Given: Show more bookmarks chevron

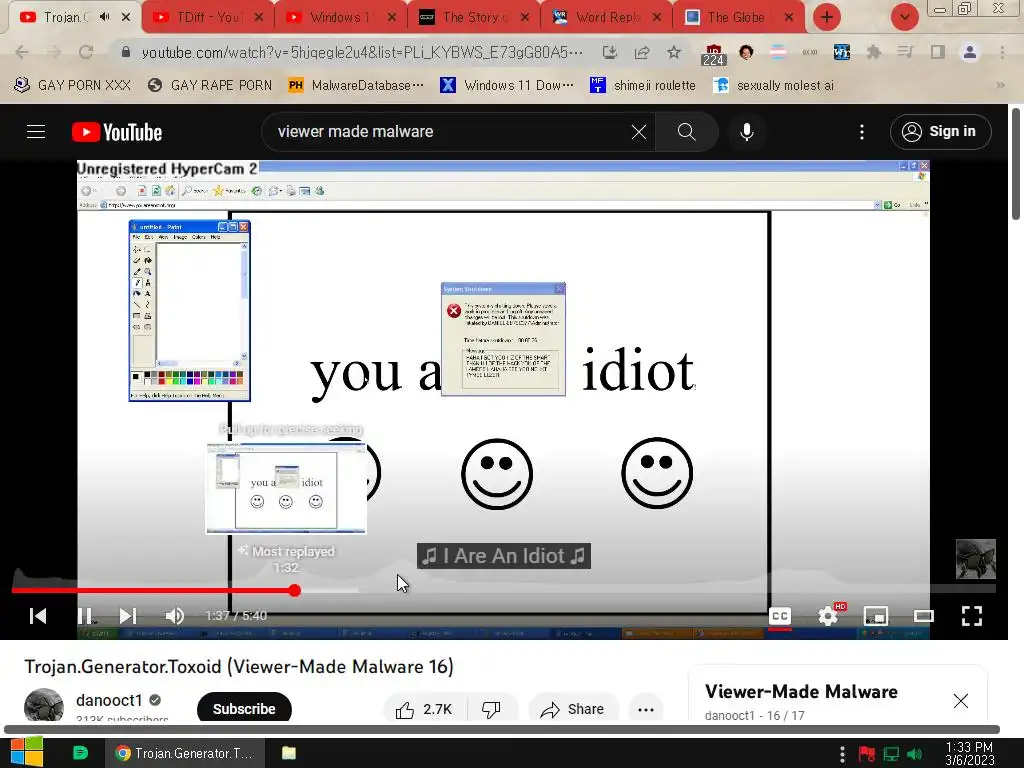Looking at the screenshot, I should point(1000,86).
